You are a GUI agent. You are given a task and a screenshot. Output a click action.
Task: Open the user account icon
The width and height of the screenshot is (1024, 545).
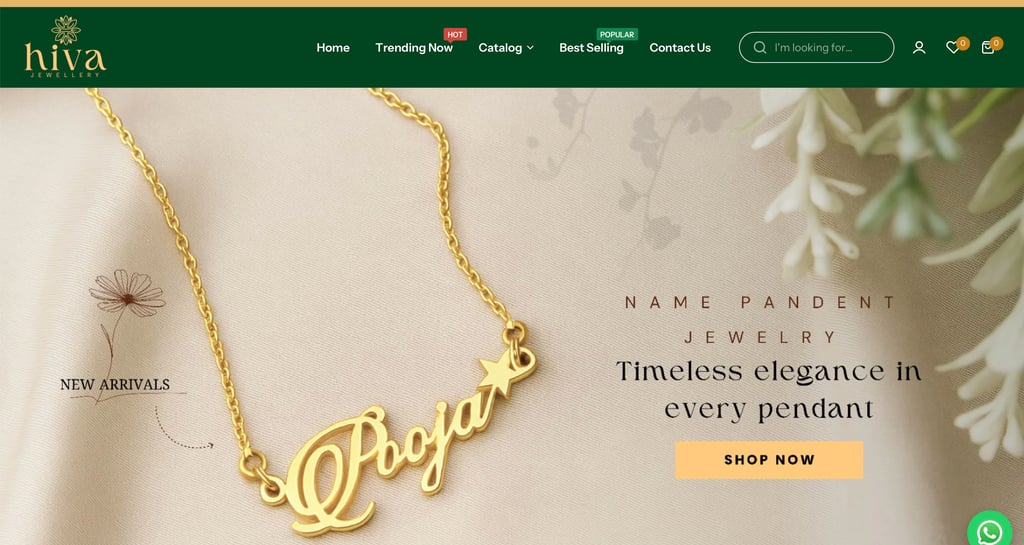919,48
